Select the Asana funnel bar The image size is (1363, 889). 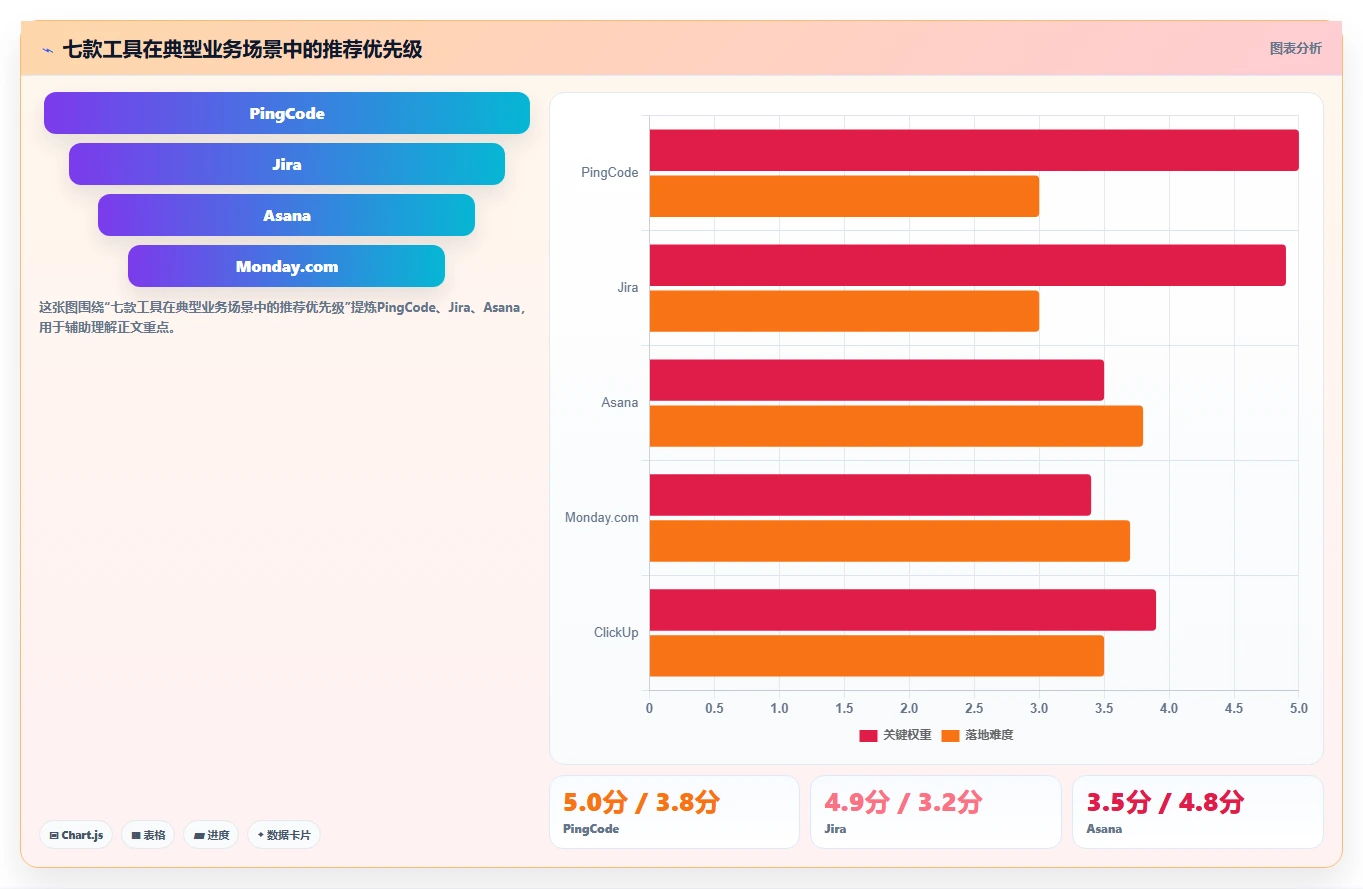click(287, 215)
